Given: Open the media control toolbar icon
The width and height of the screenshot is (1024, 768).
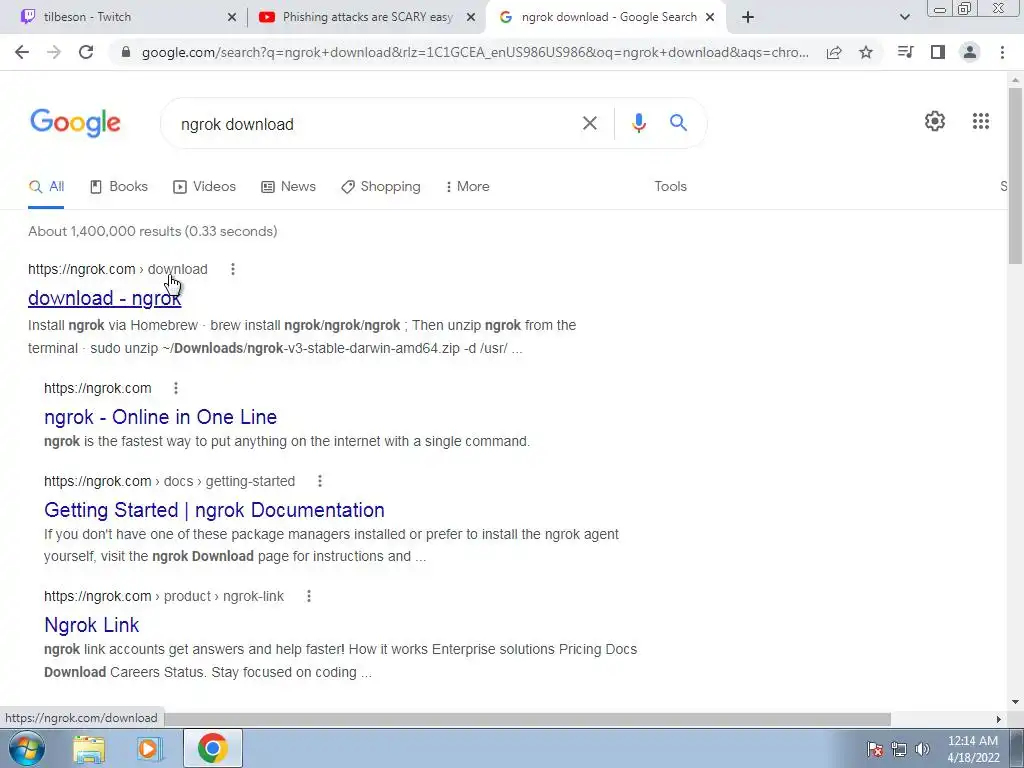Looking at the screenshot, I should [905, 52].
